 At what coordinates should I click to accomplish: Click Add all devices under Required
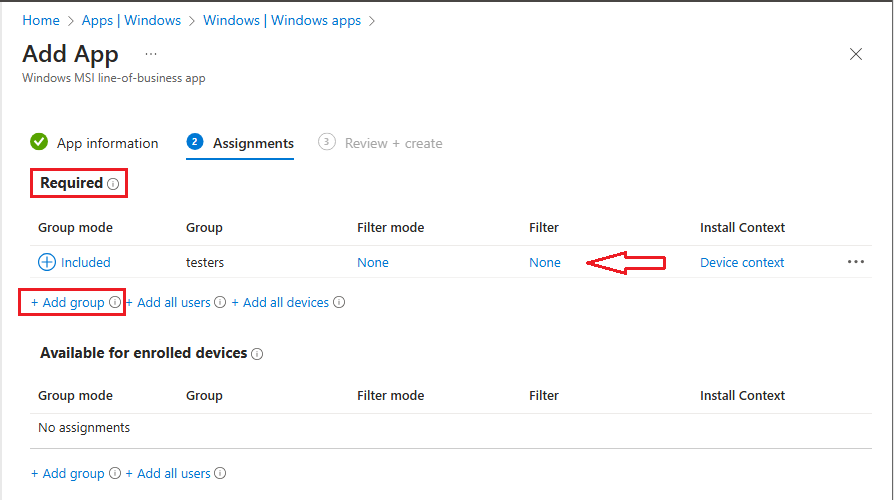point(280,302)
